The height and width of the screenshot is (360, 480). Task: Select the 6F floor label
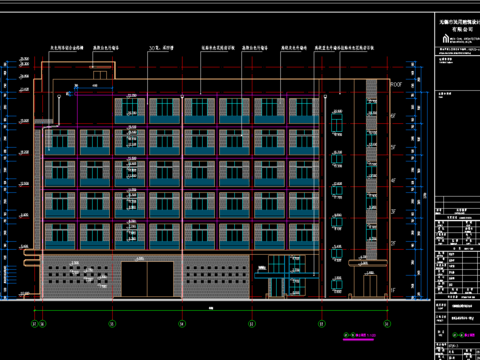click(x=393, y=116)
